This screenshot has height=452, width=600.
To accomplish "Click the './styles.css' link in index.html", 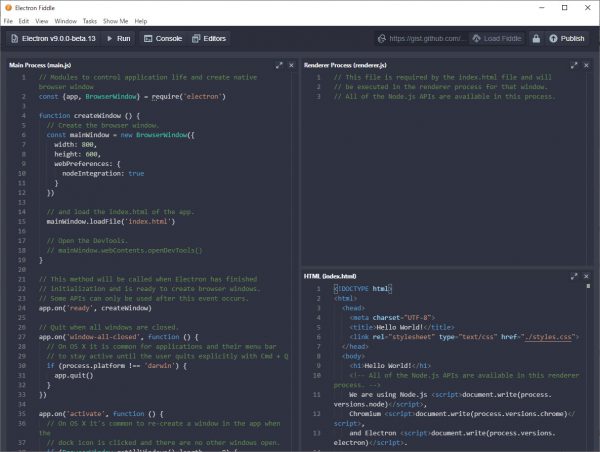I will pos(548,337).
